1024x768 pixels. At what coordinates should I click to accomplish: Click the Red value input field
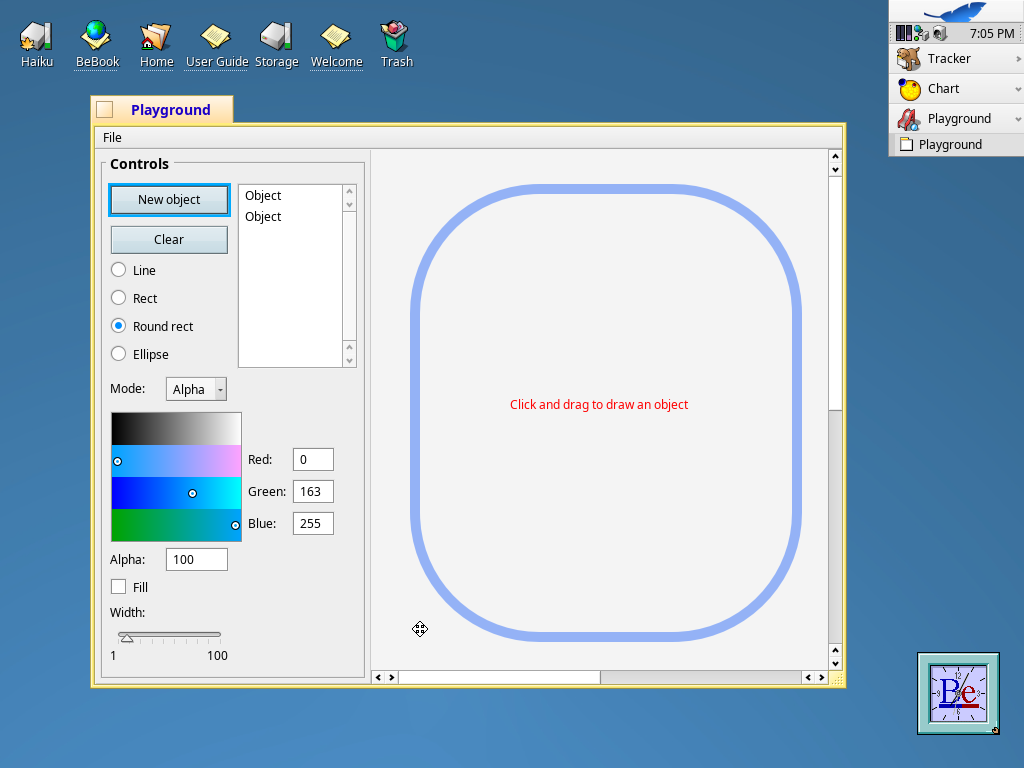(x=313, y=460)
